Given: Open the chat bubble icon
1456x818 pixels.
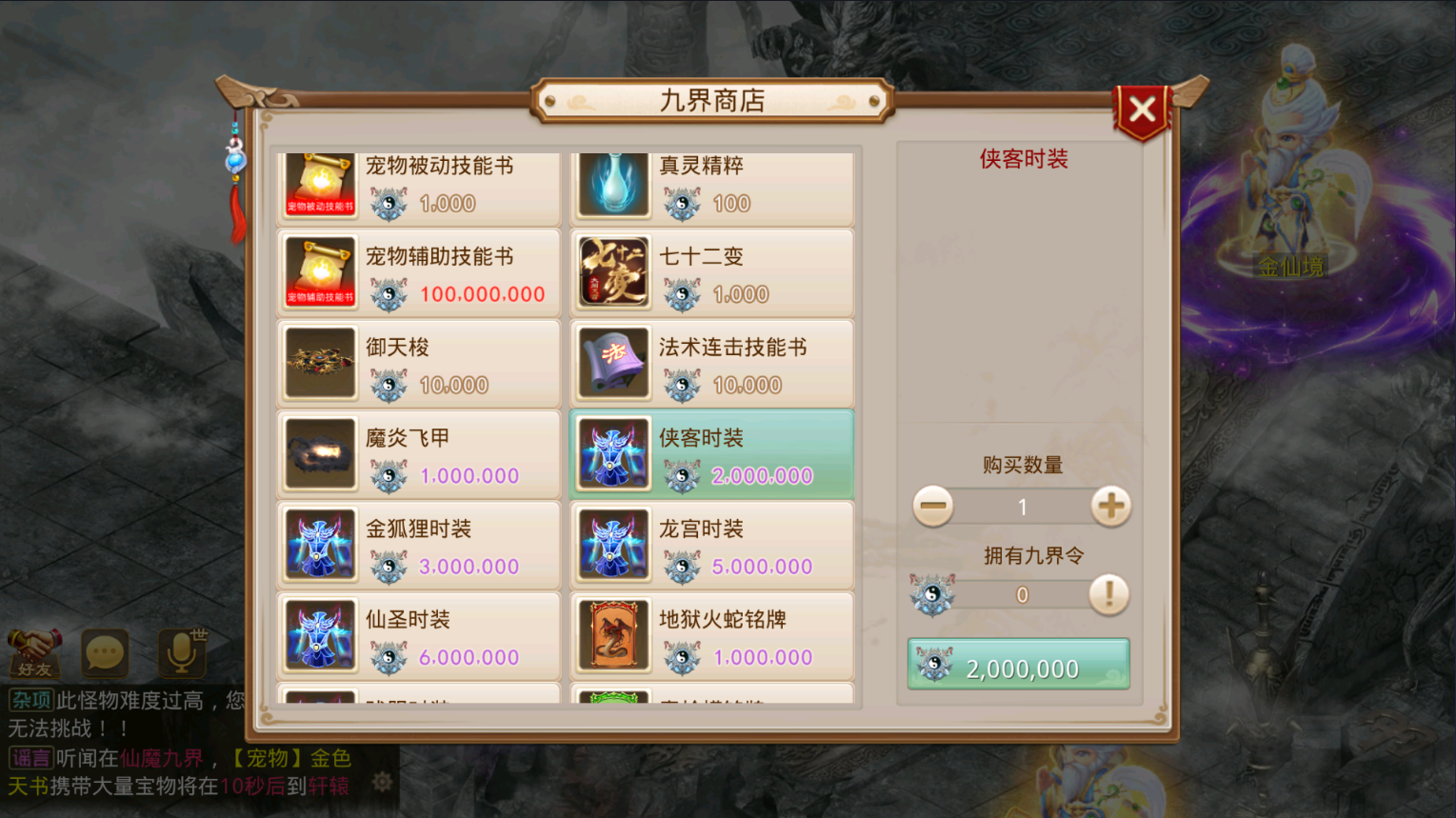Looking at the screenshot, I should [105, 653].
